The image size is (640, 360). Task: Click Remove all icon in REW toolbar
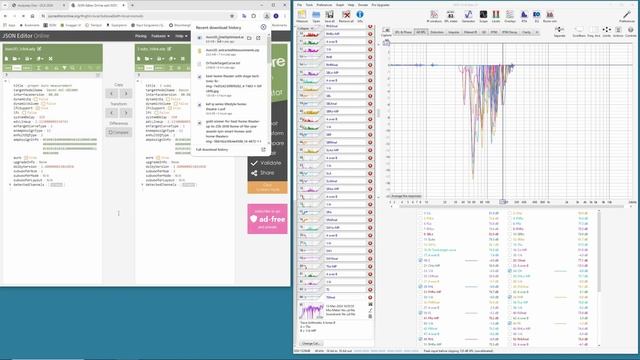[x=346, y=16]
